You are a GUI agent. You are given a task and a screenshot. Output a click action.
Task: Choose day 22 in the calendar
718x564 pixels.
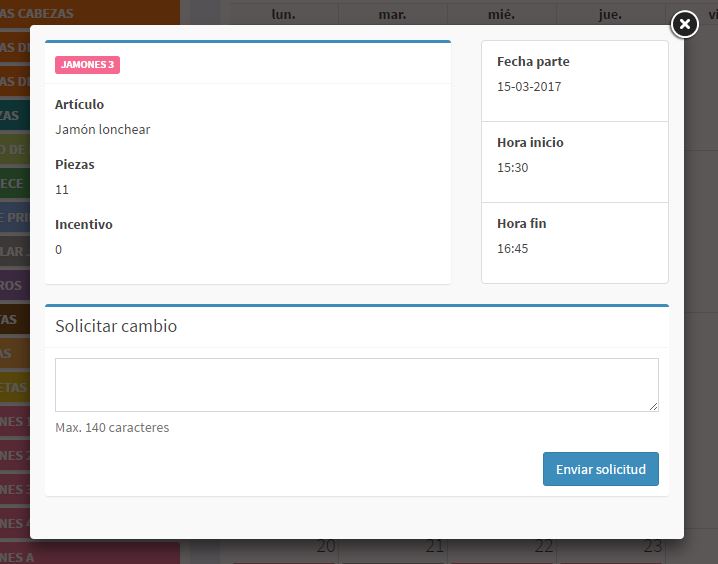[x=543, y=547]
